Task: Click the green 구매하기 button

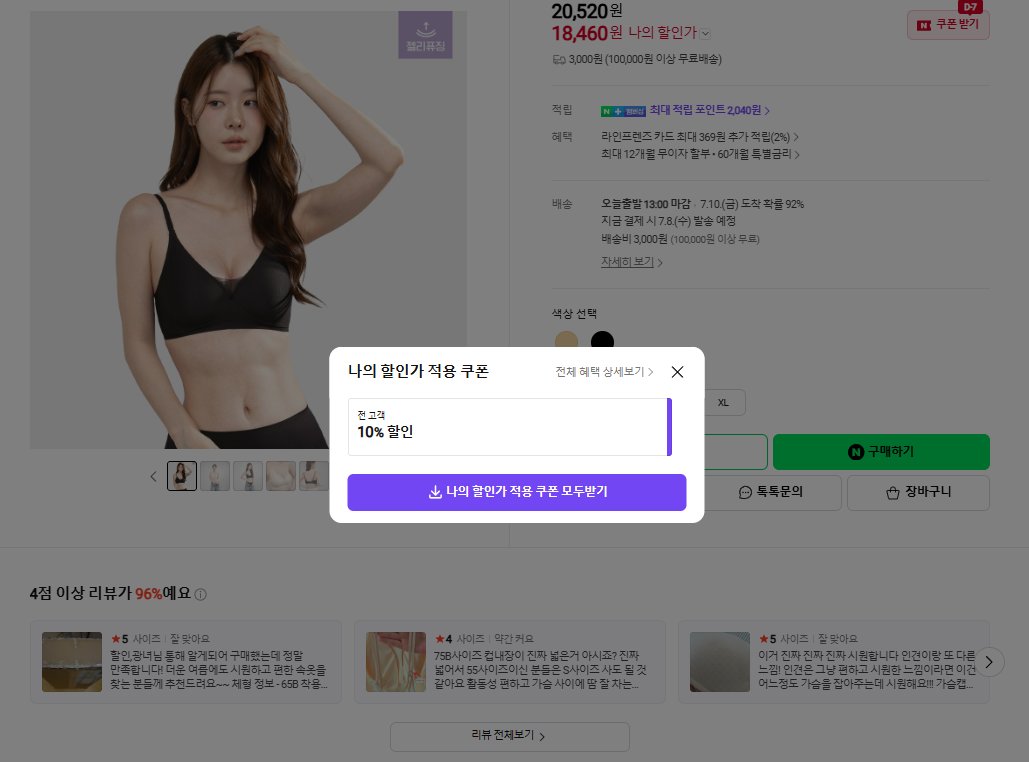Action: (x=881, y=452)
